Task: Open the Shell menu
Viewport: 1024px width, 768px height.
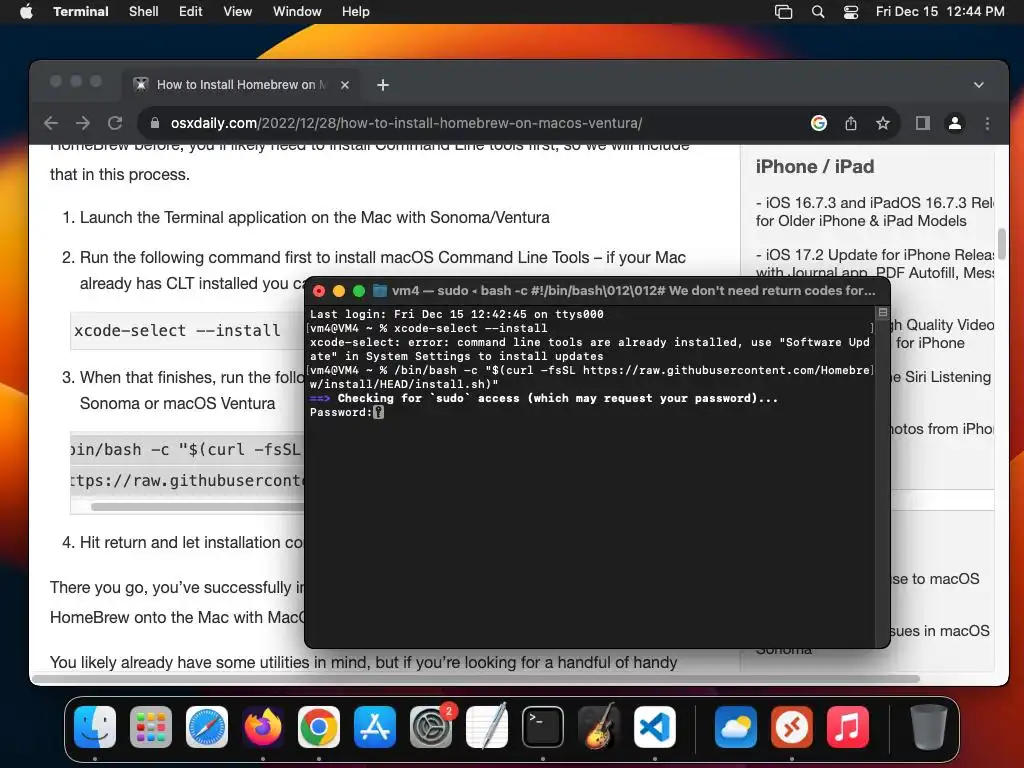Action: pos(144,11)
